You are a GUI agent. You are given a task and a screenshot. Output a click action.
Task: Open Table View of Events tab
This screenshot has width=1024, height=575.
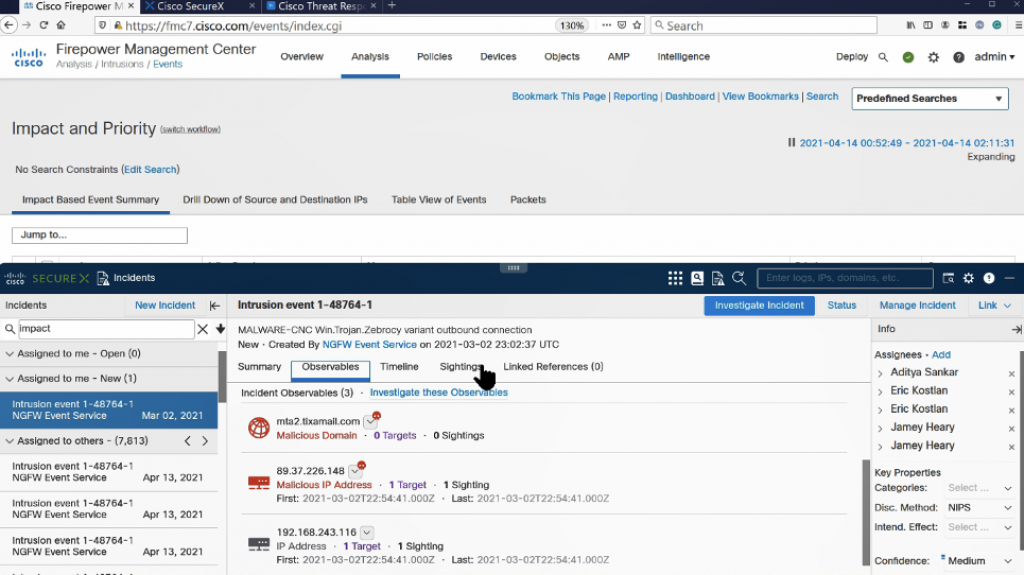click(438, 199)
